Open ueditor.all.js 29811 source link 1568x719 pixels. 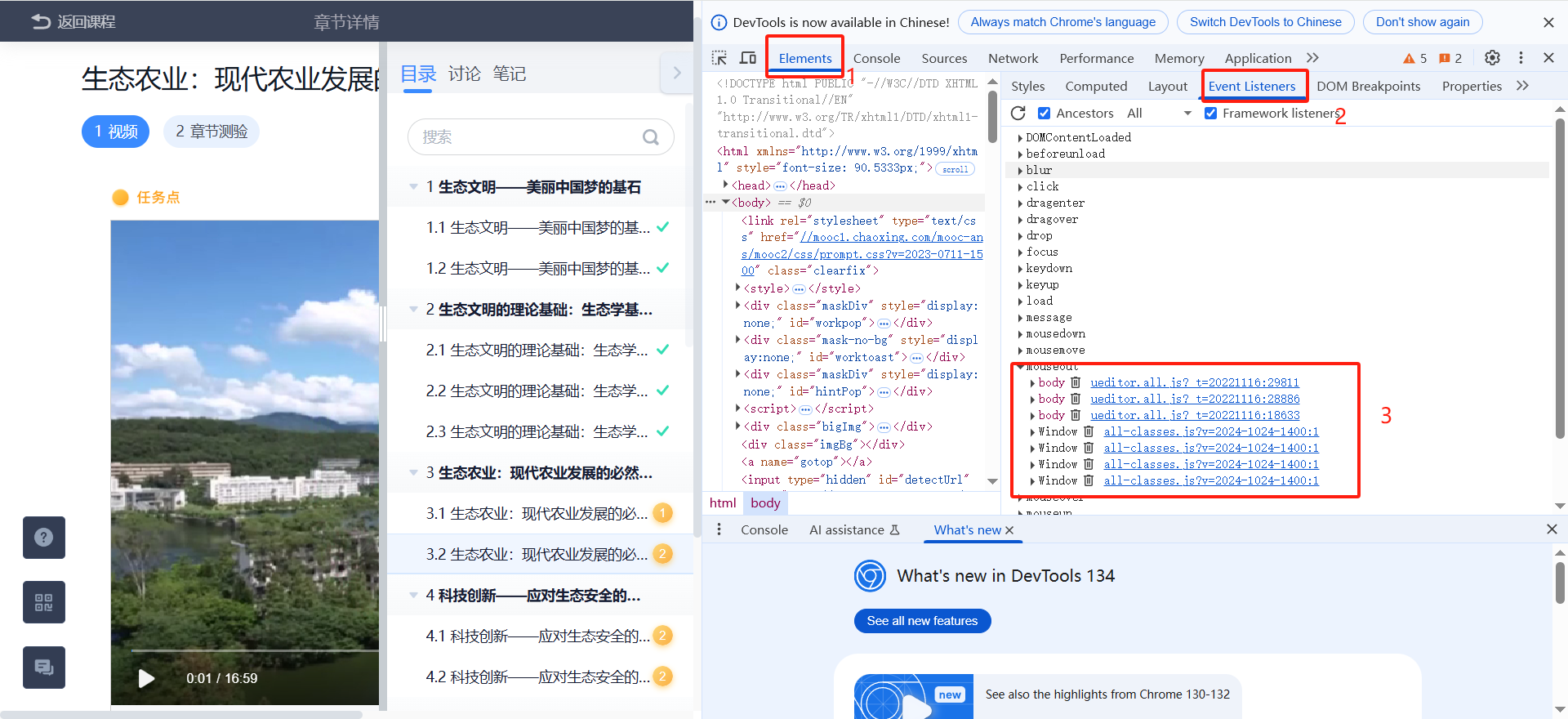coord(1194,382)
